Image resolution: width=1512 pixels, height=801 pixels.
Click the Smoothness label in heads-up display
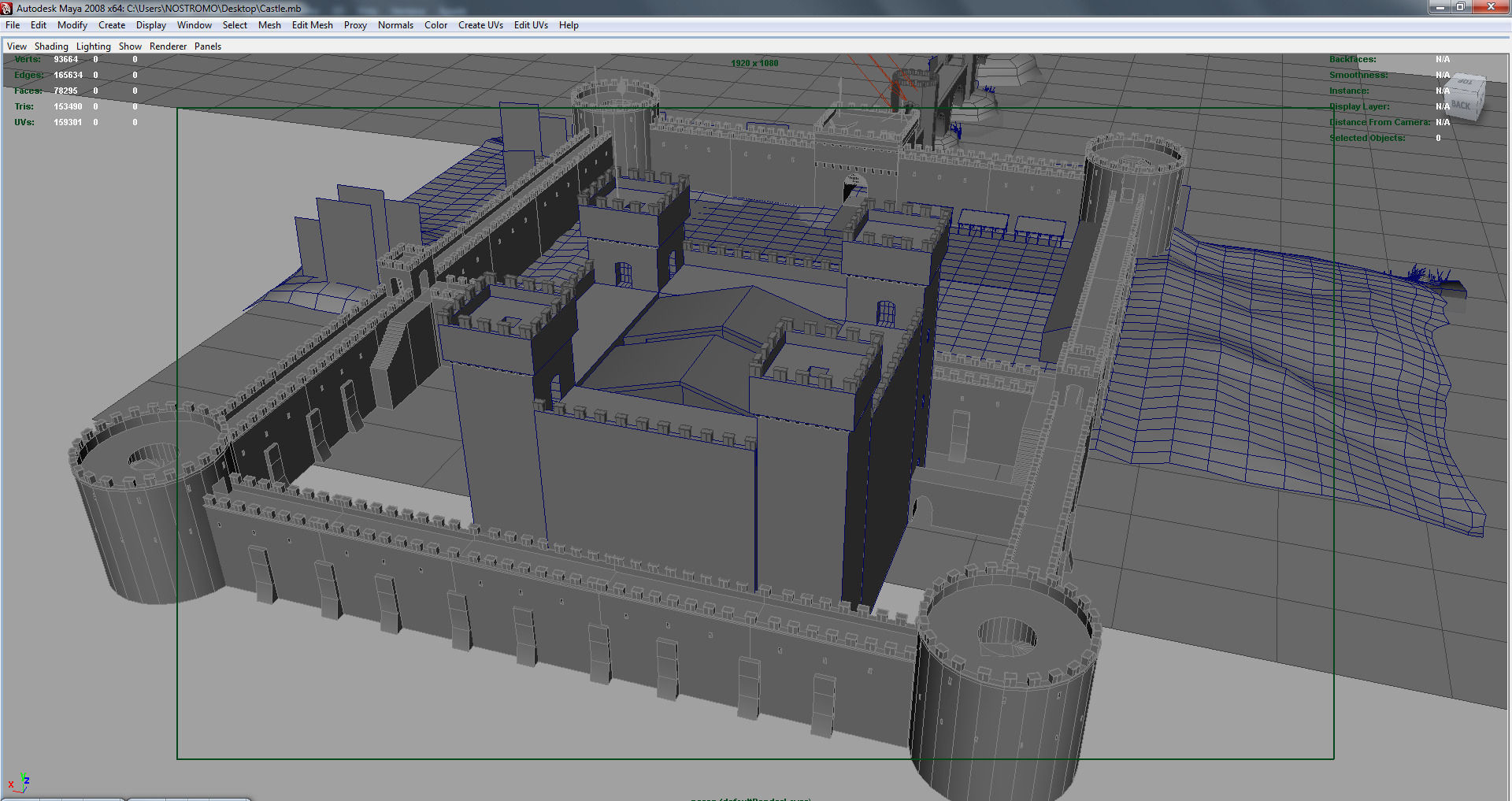tap(1358, 75)
